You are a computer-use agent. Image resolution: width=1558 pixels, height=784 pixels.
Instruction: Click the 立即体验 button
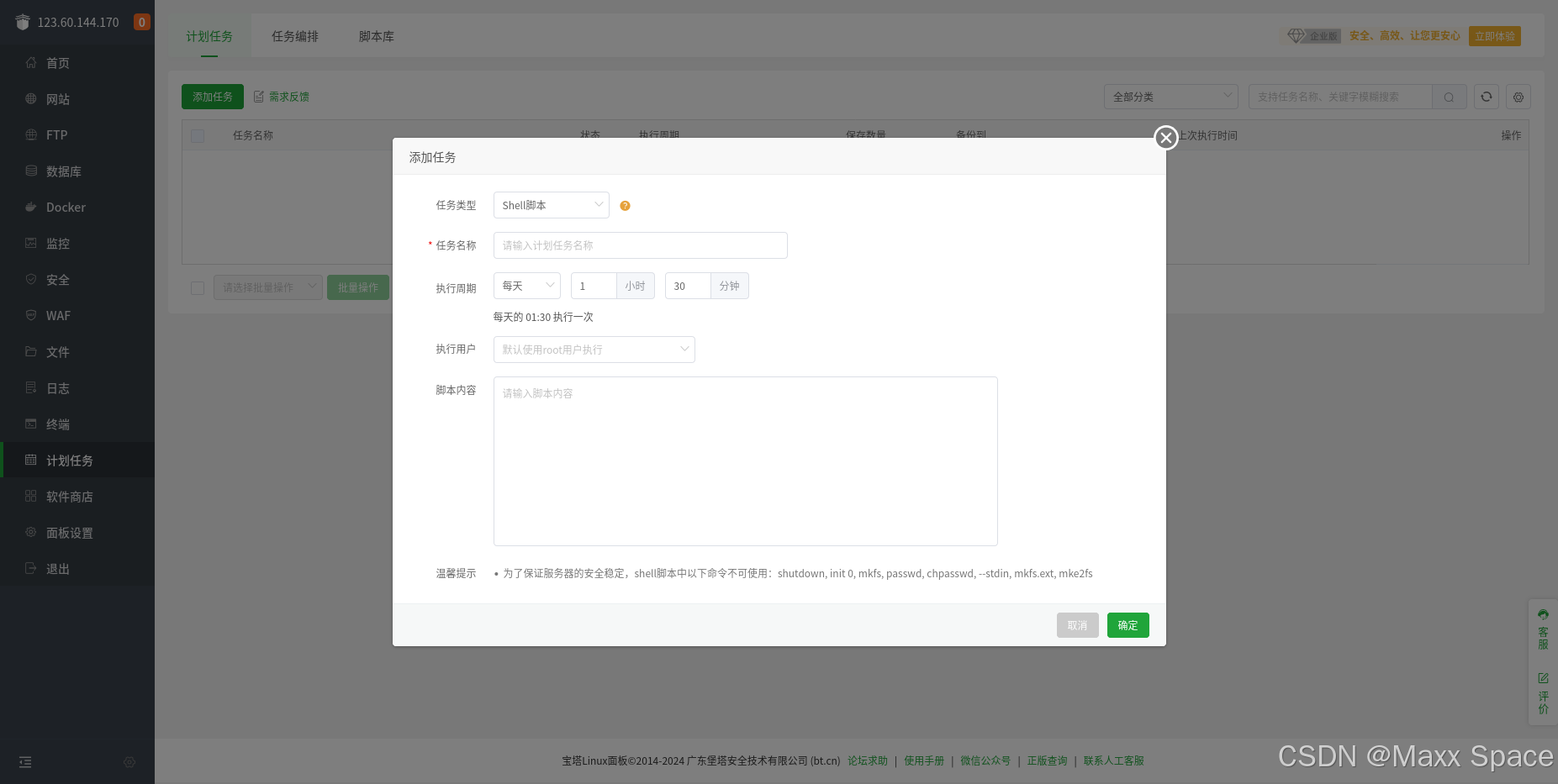(1495, 36)
